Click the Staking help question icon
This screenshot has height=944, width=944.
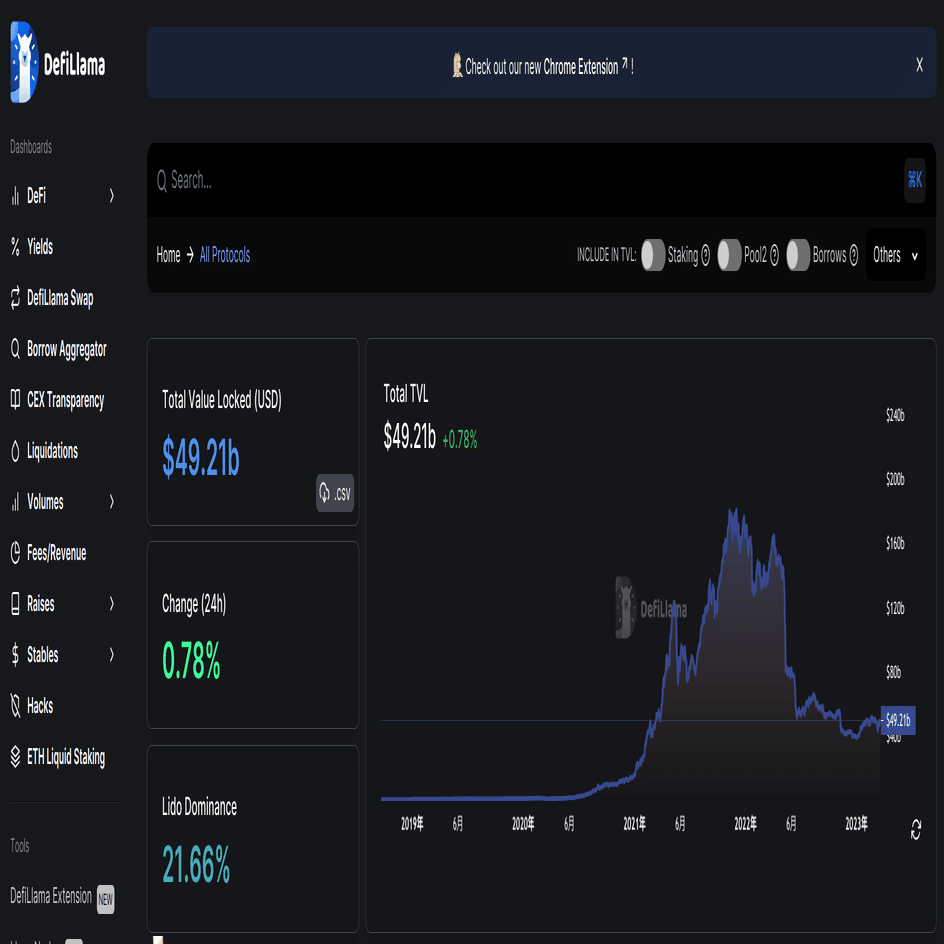(706, 255)
